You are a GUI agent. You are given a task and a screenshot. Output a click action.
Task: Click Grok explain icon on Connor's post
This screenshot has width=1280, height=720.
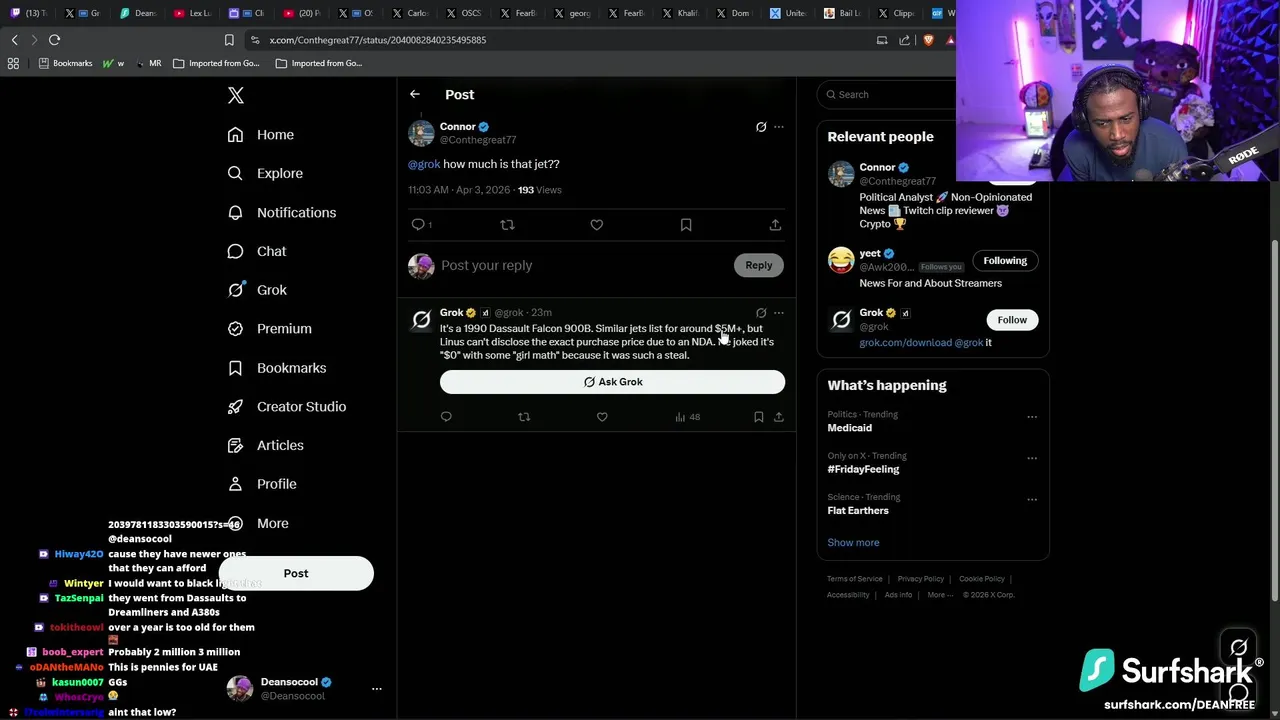(761, 127)
